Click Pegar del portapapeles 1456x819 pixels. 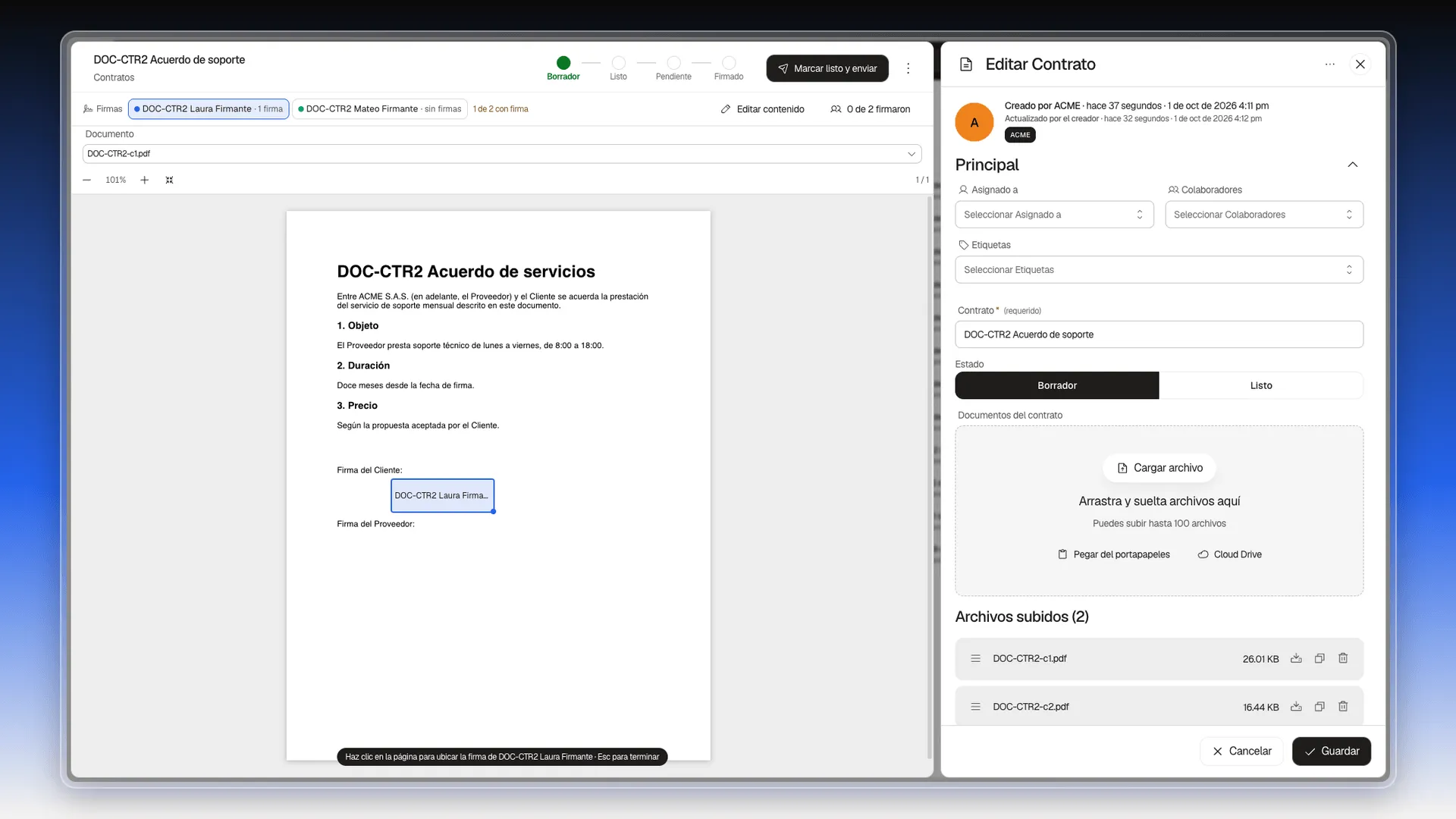1114,554
